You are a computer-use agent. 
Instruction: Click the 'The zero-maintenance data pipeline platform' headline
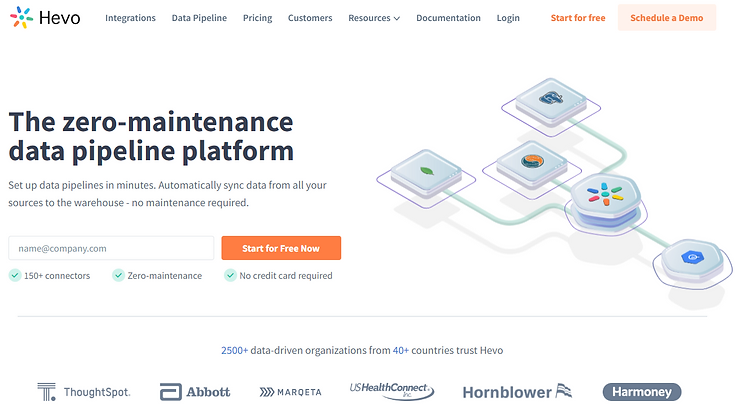pos(151,137)
